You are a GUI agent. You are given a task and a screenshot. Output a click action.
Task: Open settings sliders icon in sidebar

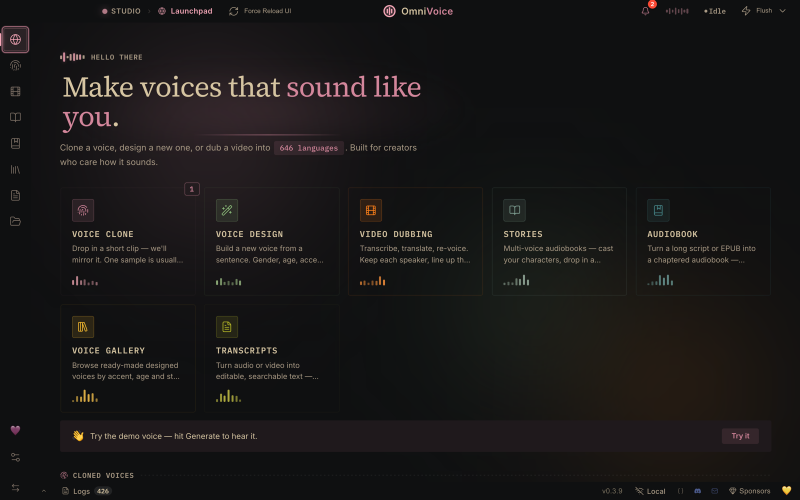coord(15,457)
